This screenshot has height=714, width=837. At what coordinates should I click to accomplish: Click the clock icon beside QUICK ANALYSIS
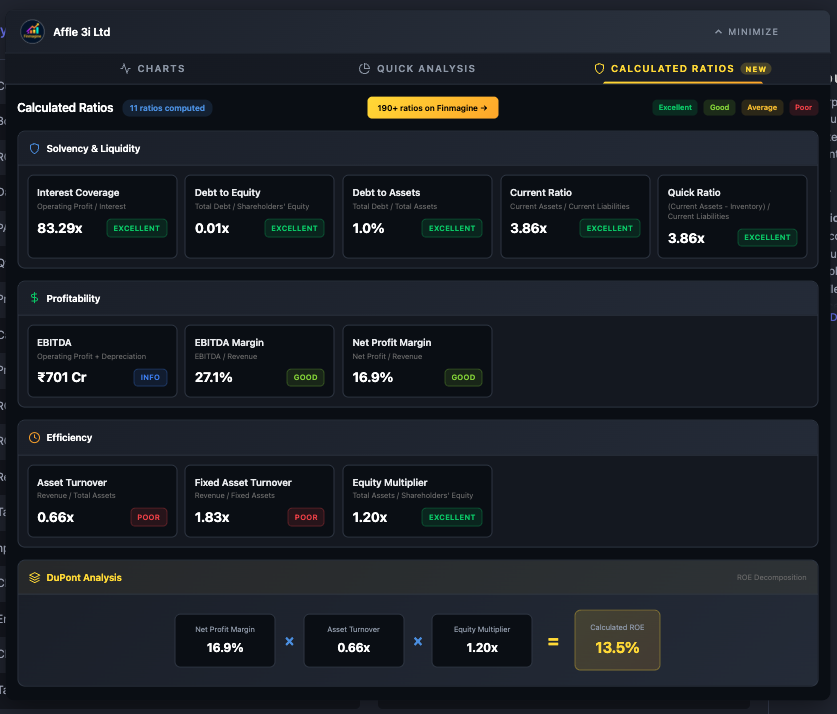click(x=363, y=69)
